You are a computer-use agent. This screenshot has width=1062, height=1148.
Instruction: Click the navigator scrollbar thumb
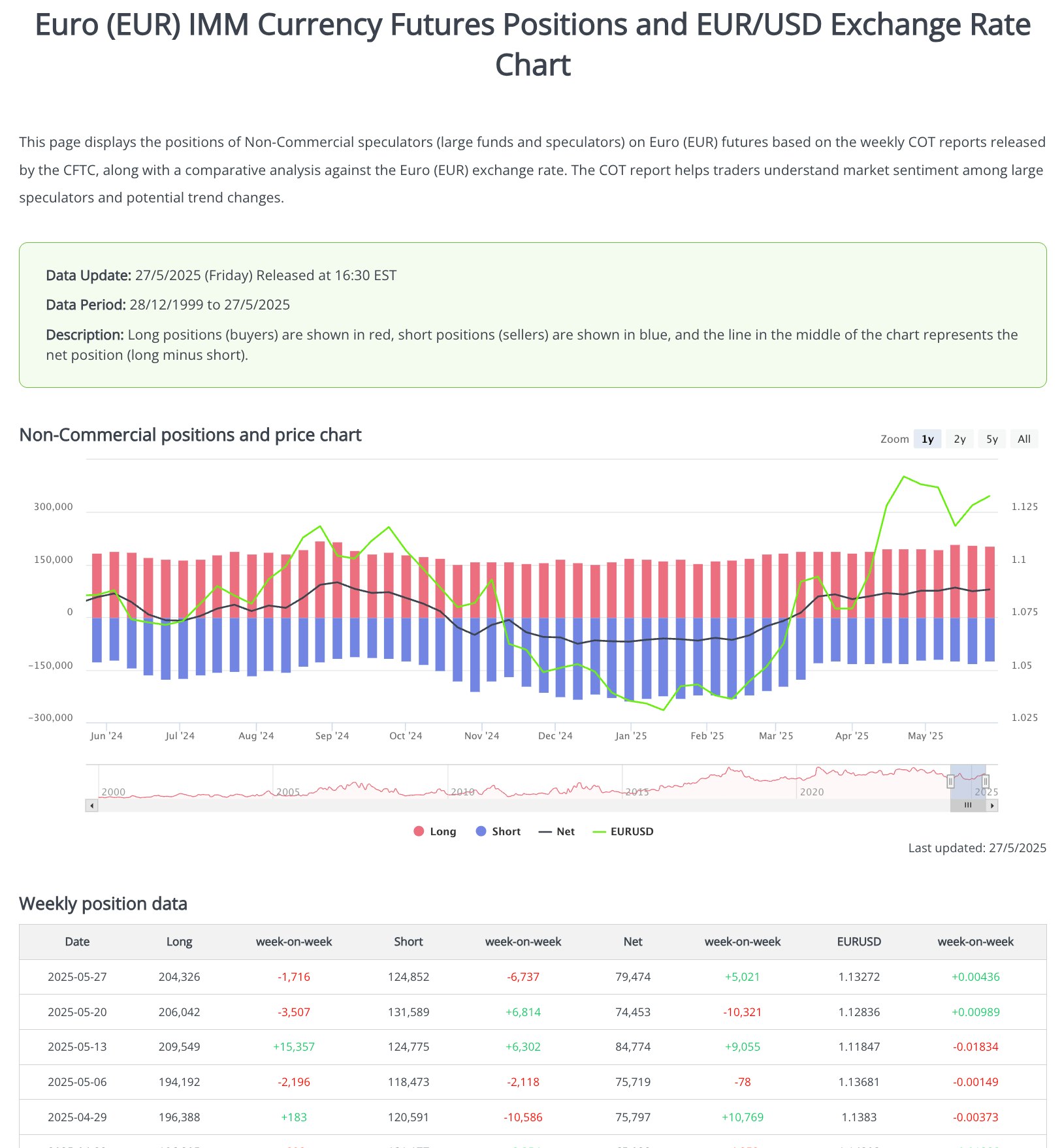coord(968,806)
